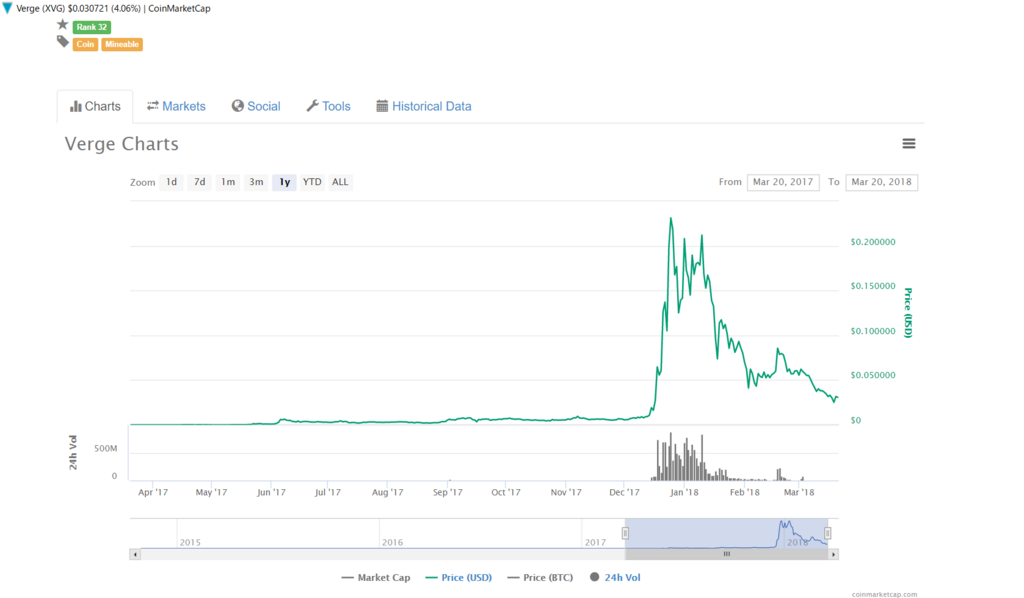Screen dimensions: 1024x598
Task: Click the star favorite icon
Action: tap(63, 25)
